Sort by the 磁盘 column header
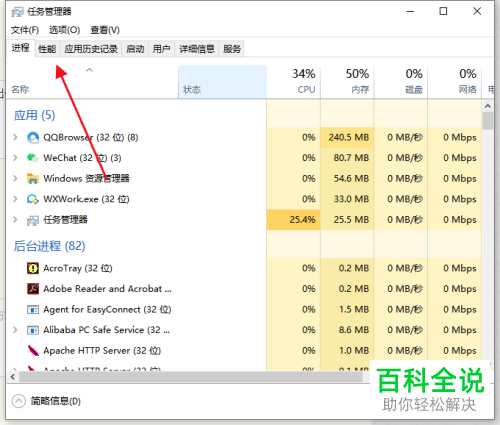Viewport: 500px width, 425px height. pyautogui.click(x=401, y=82)
